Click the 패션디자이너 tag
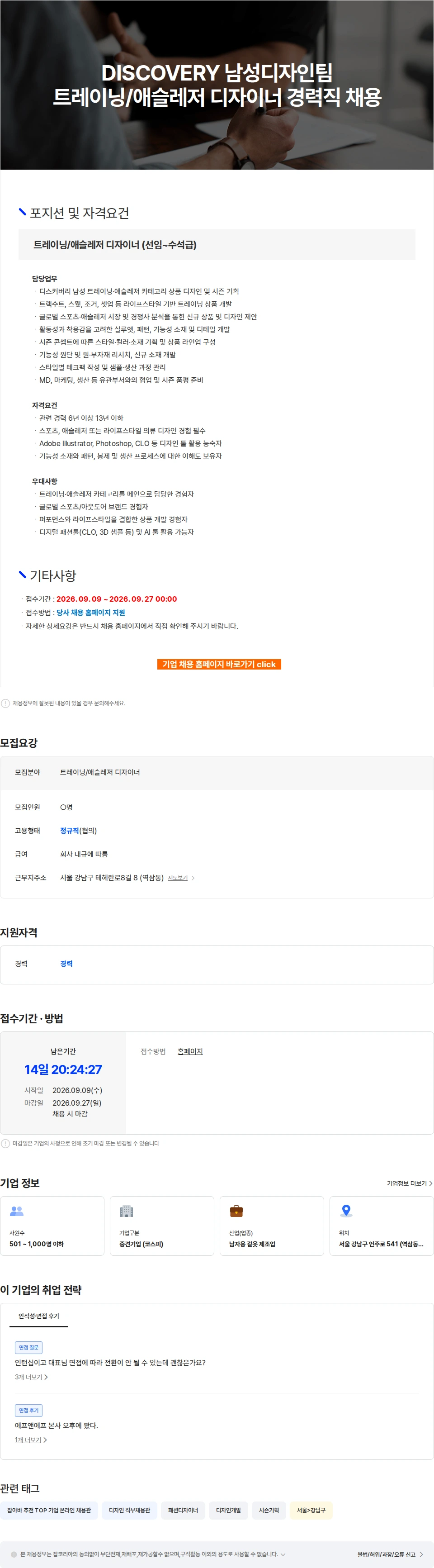This screenshot has height=1568, width=434. point(183,1510)
